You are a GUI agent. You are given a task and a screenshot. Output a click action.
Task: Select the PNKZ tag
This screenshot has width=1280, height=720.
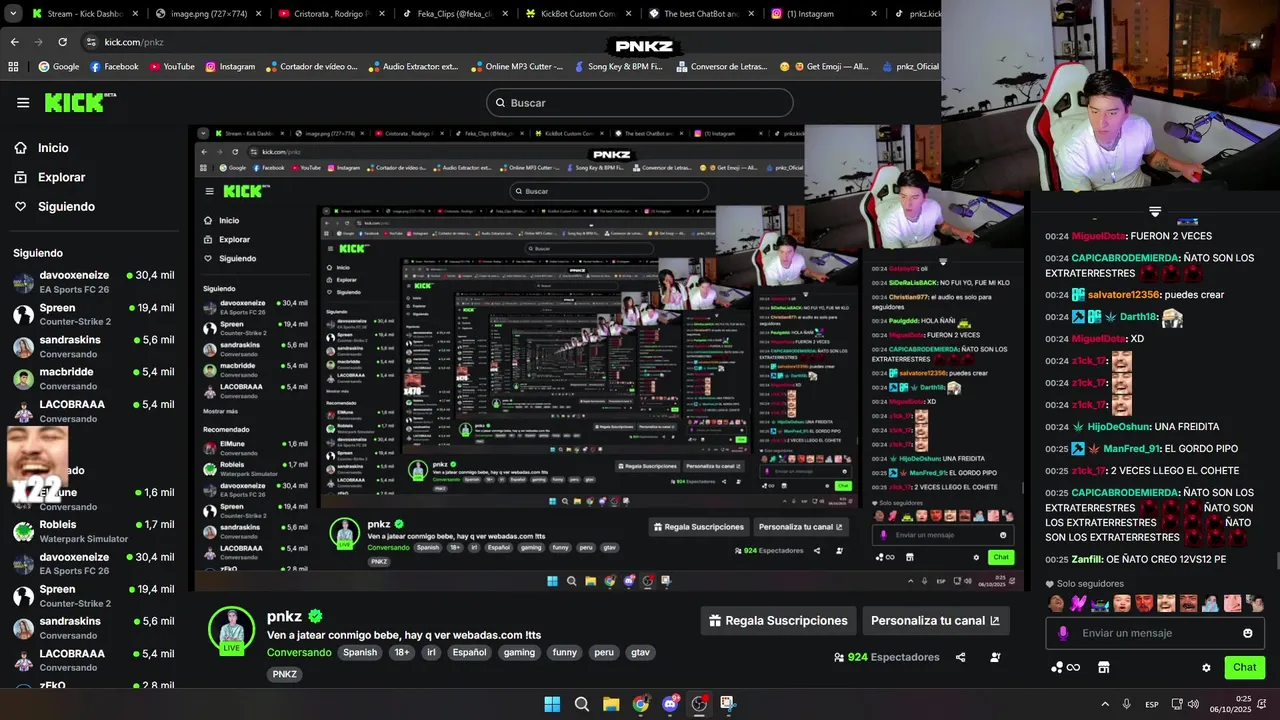(x=285, y=674)
